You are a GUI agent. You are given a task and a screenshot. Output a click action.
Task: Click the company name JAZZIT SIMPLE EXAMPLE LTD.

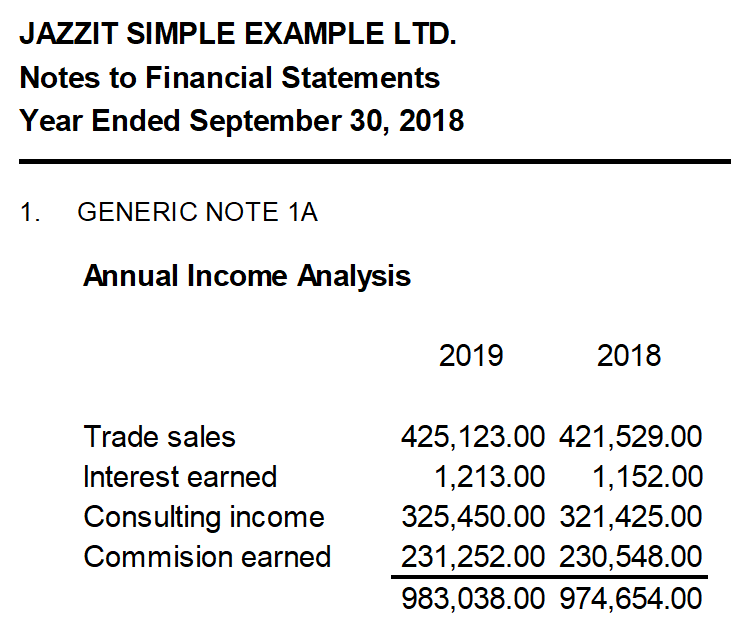point(238,34)
